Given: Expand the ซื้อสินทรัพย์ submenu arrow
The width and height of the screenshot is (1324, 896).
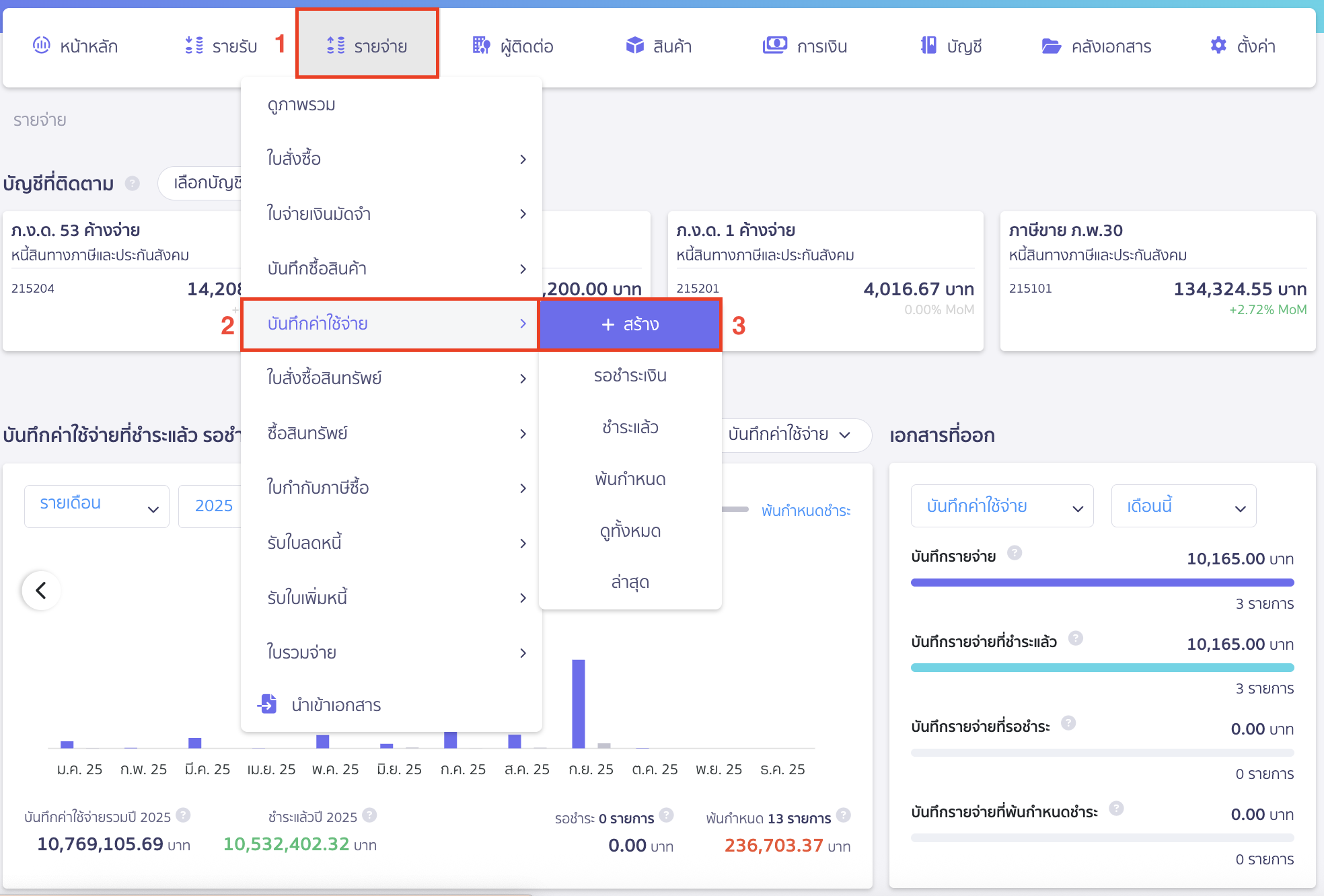Looking at the screenshot, I should pyautogui.click(x=523, y=434).
